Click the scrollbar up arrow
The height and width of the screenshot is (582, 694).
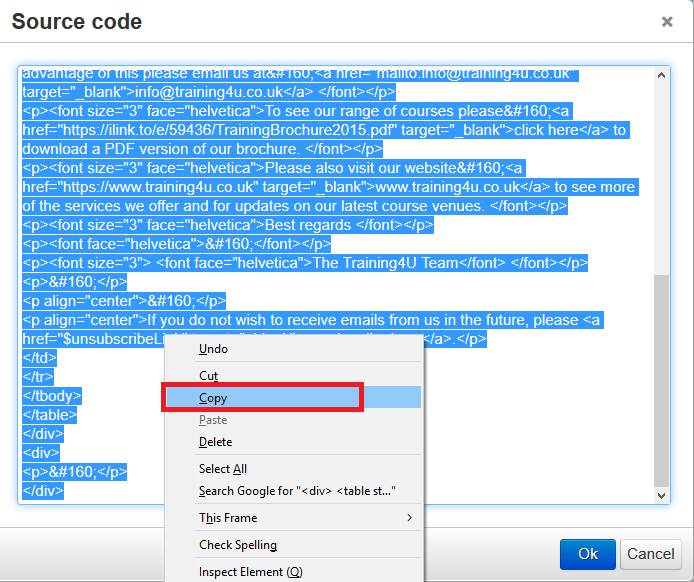pos(661,75)
